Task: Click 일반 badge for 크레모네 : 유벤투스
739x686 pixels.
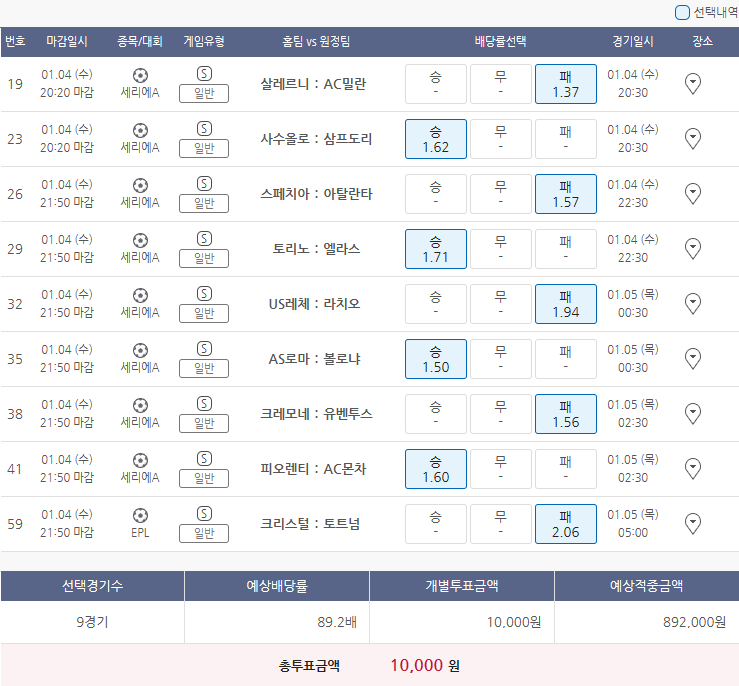Action: (204, 423)
